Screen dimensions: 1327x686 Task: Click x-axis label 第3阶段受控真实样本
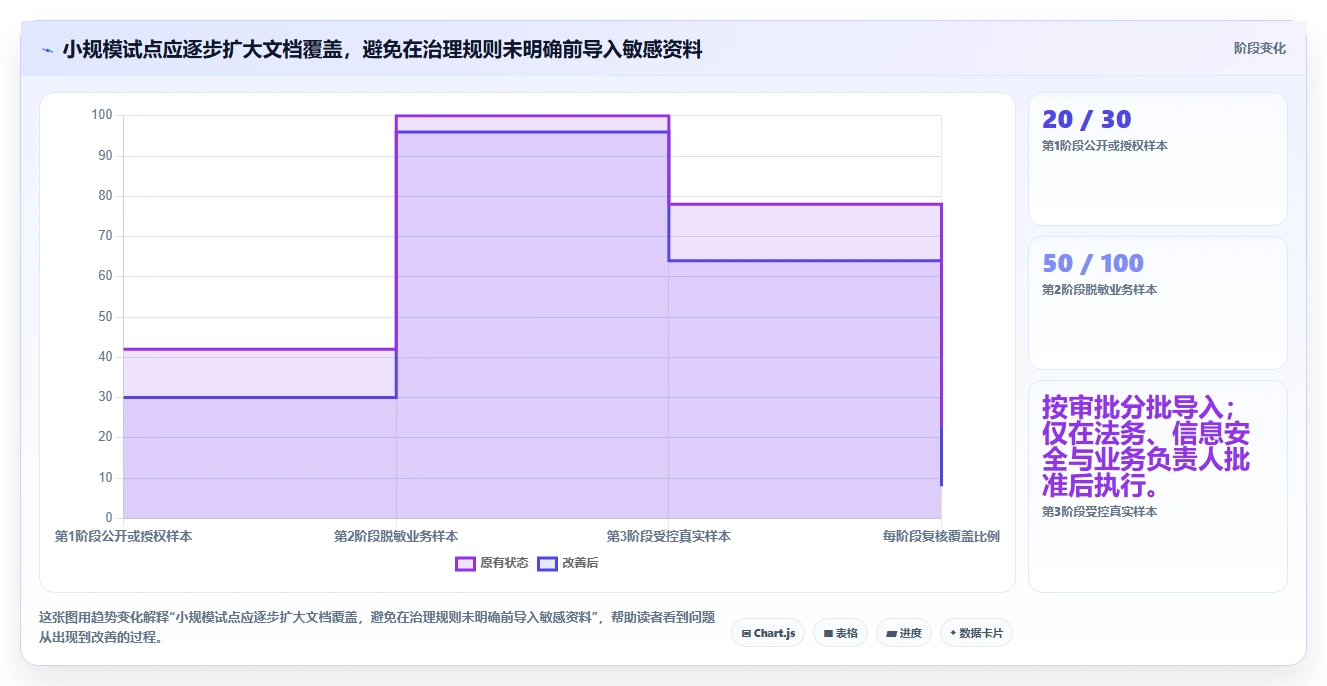click(669, 536)
